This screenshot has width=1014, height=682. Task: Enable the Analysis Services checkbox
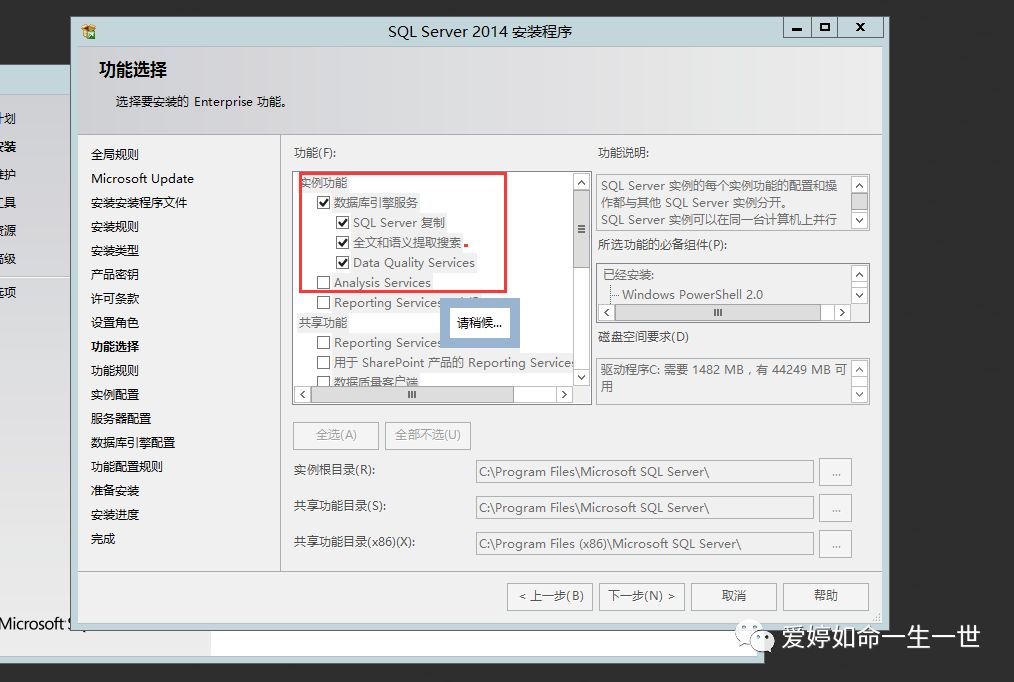(x=323, y=282)
